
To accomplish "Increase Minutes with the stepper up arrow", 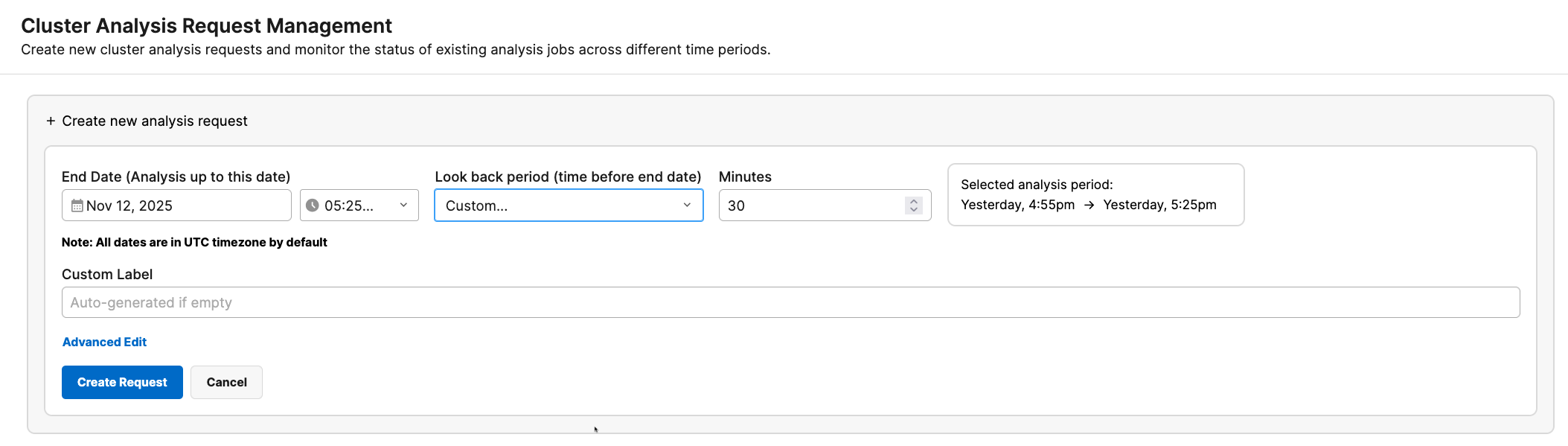I will tap(914, 201).
